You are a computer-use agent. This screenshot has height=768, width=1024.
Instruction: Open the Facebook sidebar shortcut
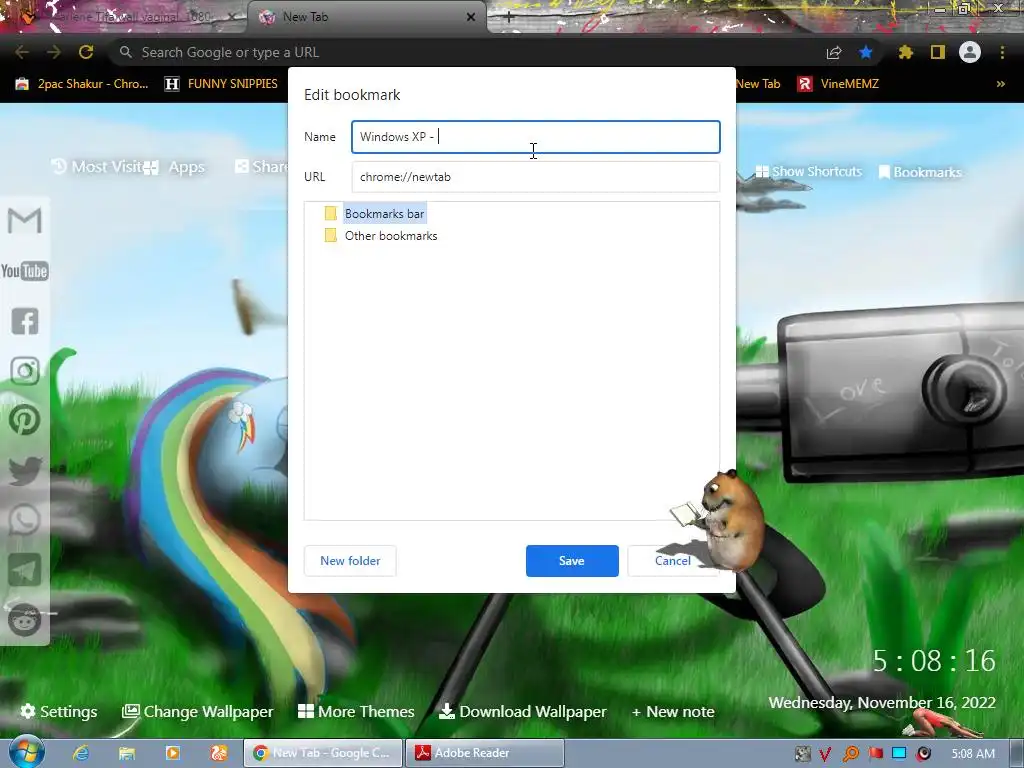click(25, 321)
